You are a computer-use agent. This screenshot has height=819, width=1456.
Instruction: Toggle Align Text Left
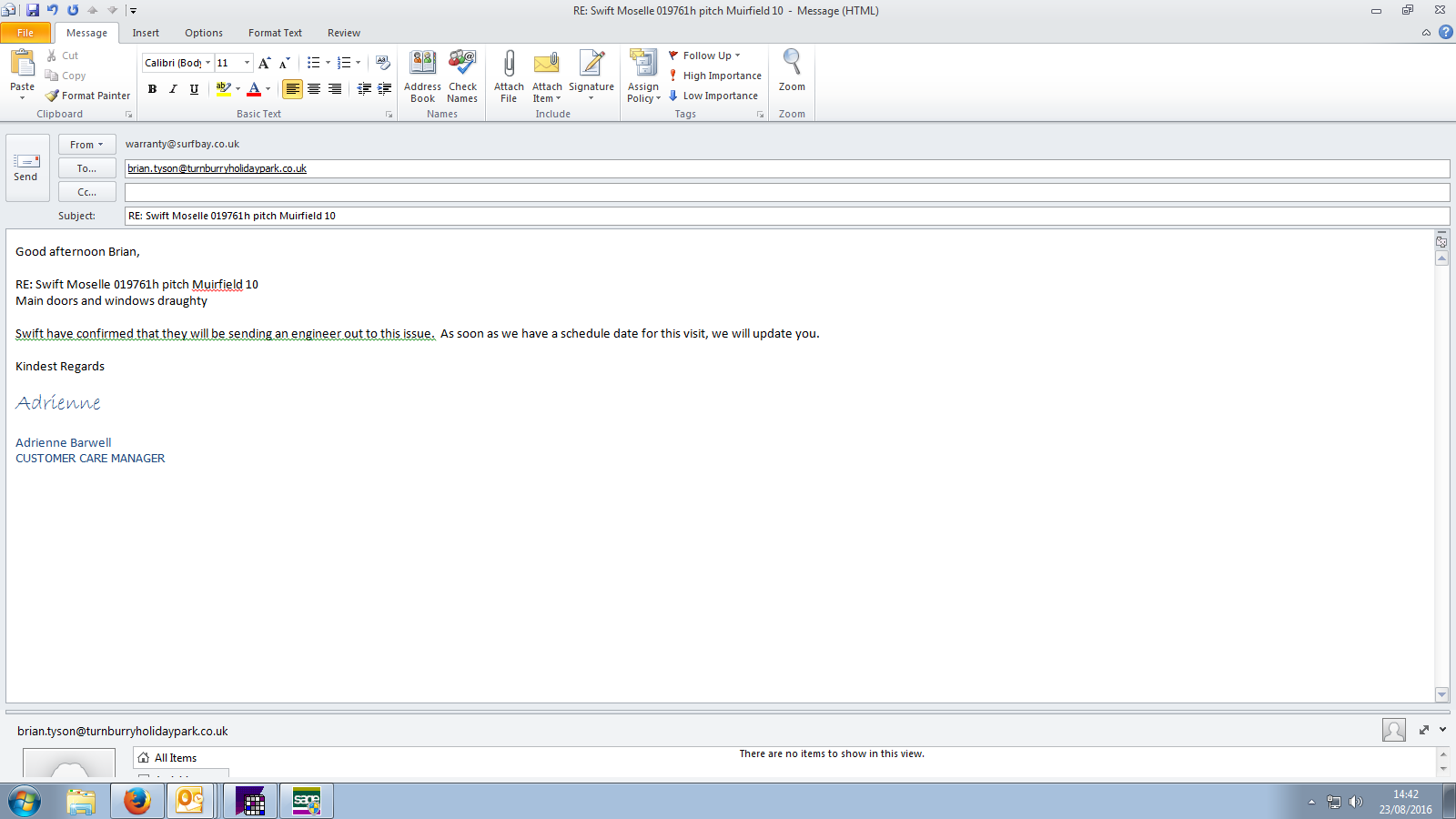pyautogui.click(x=292, y=88)
